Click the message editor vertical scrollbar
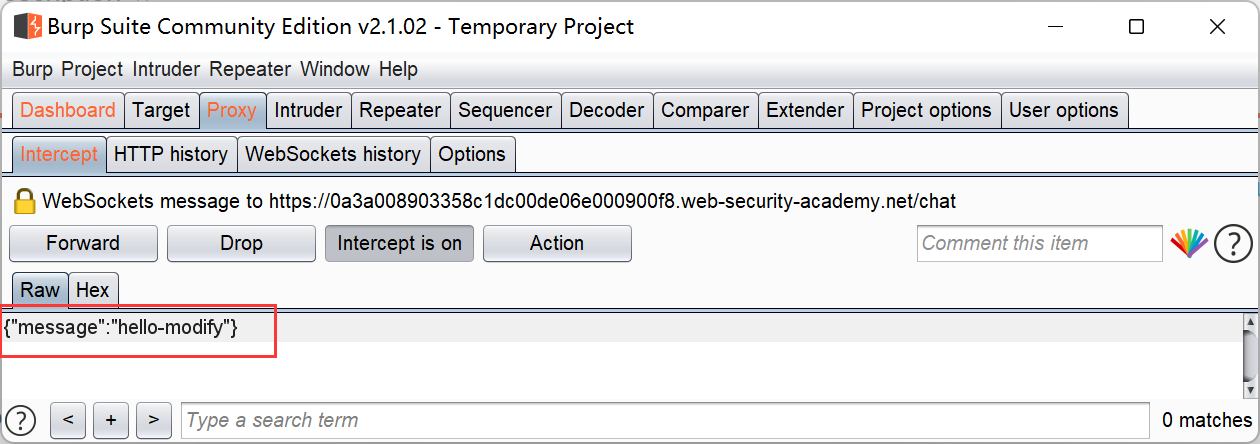 click(1250, 360)
